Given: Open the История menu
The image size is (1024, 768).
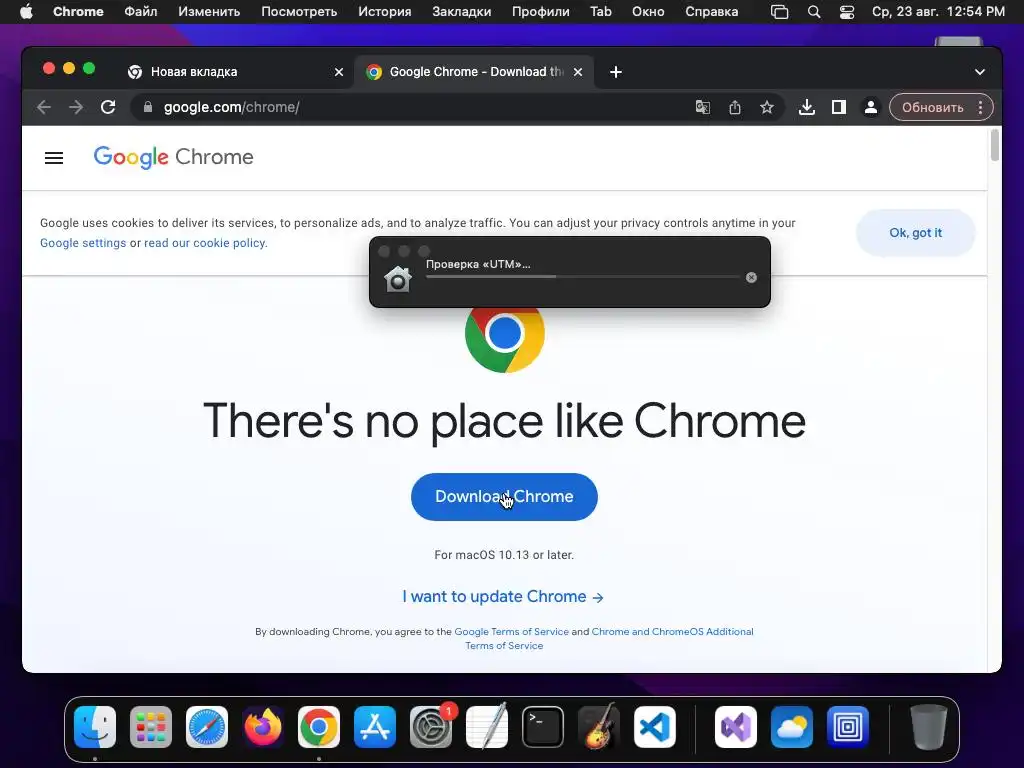Looking at the screenshot, I should 385,12.
